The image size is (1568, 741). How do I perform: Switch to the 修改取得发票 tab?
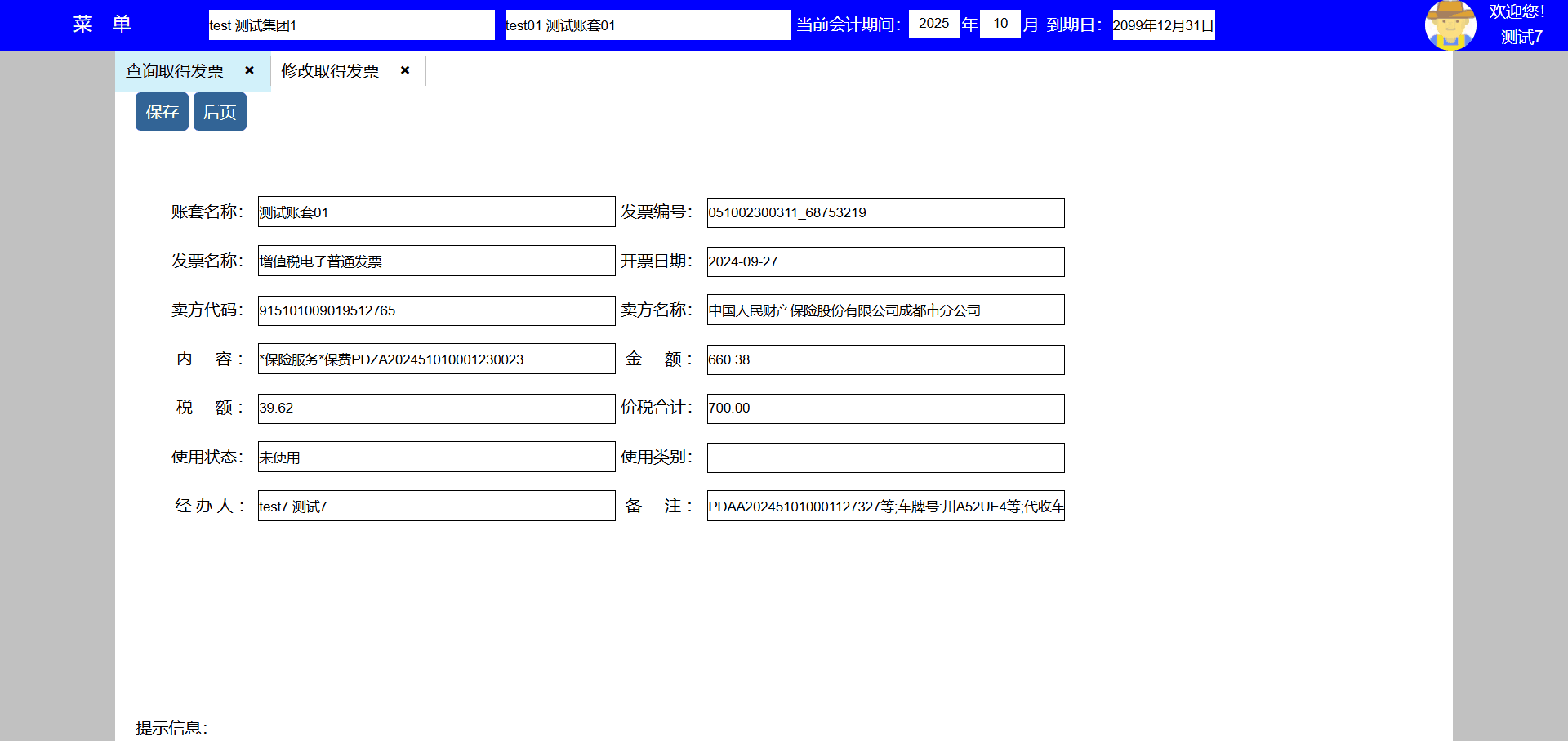click(330, 71)
